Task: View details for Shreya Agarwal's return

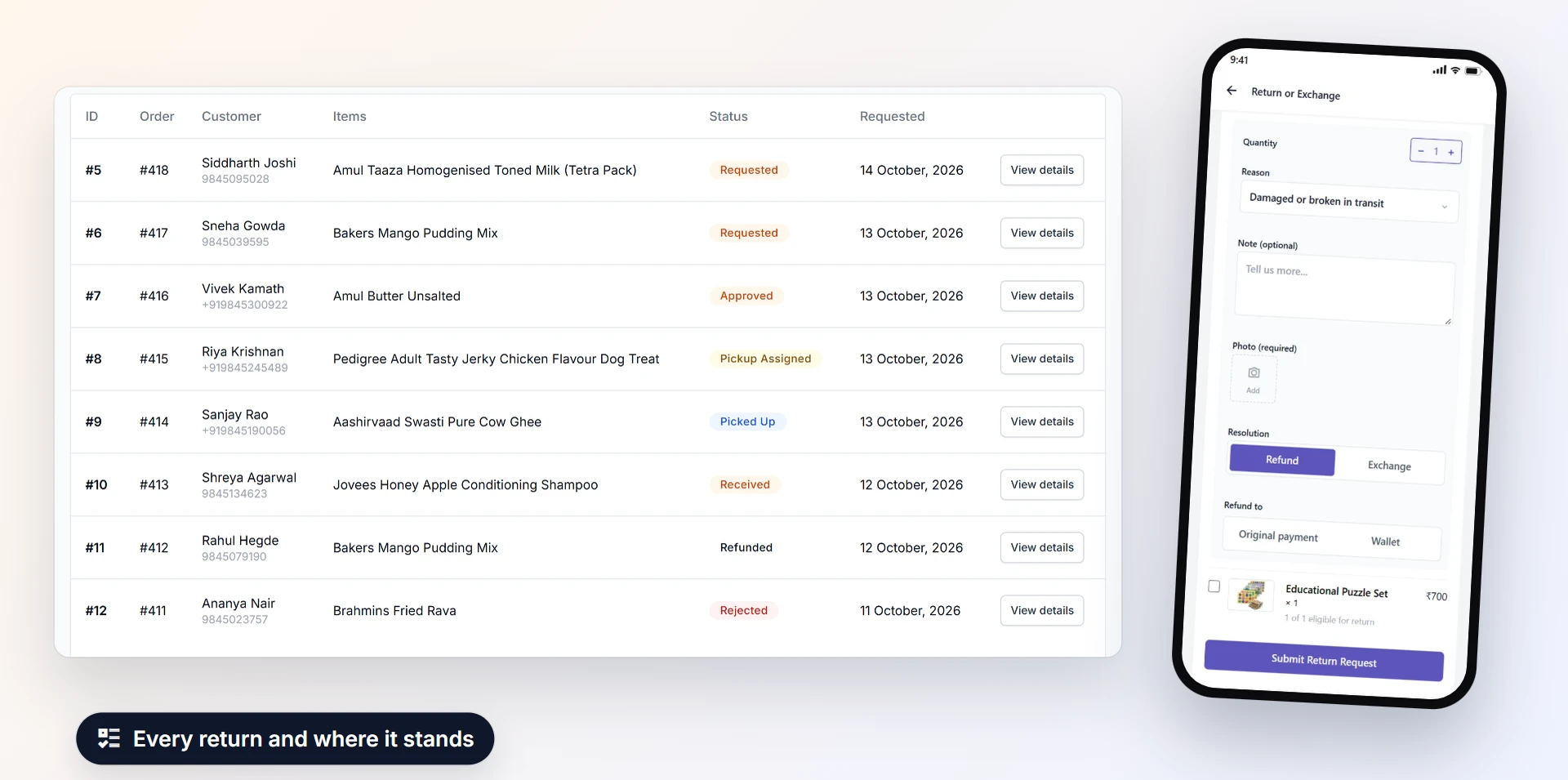Action: pos(1042,484)
